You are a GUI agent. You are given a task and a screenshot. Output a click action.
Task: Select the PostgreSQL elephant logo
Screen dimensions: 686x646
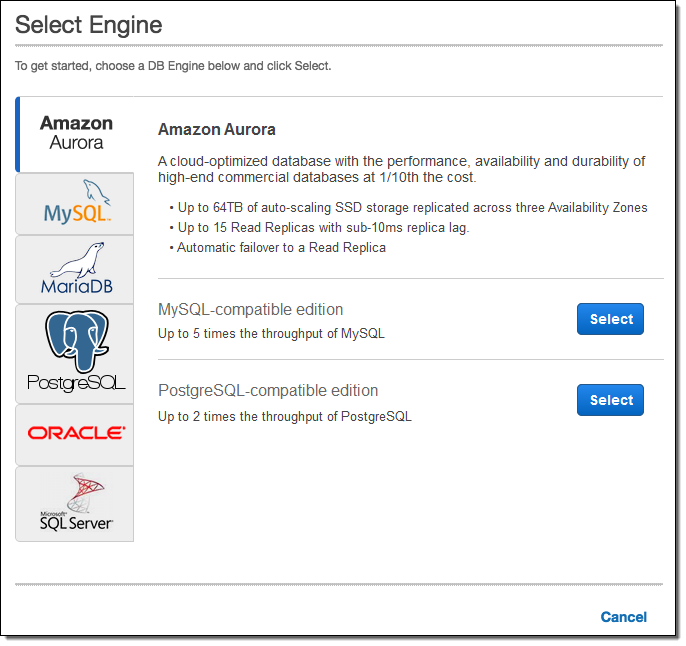[76, 353]
